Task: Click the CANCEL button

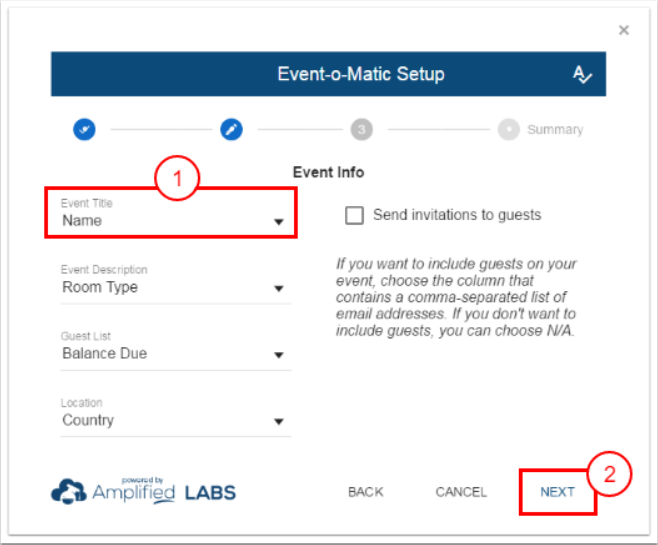Action: click(x=461, y=492)
